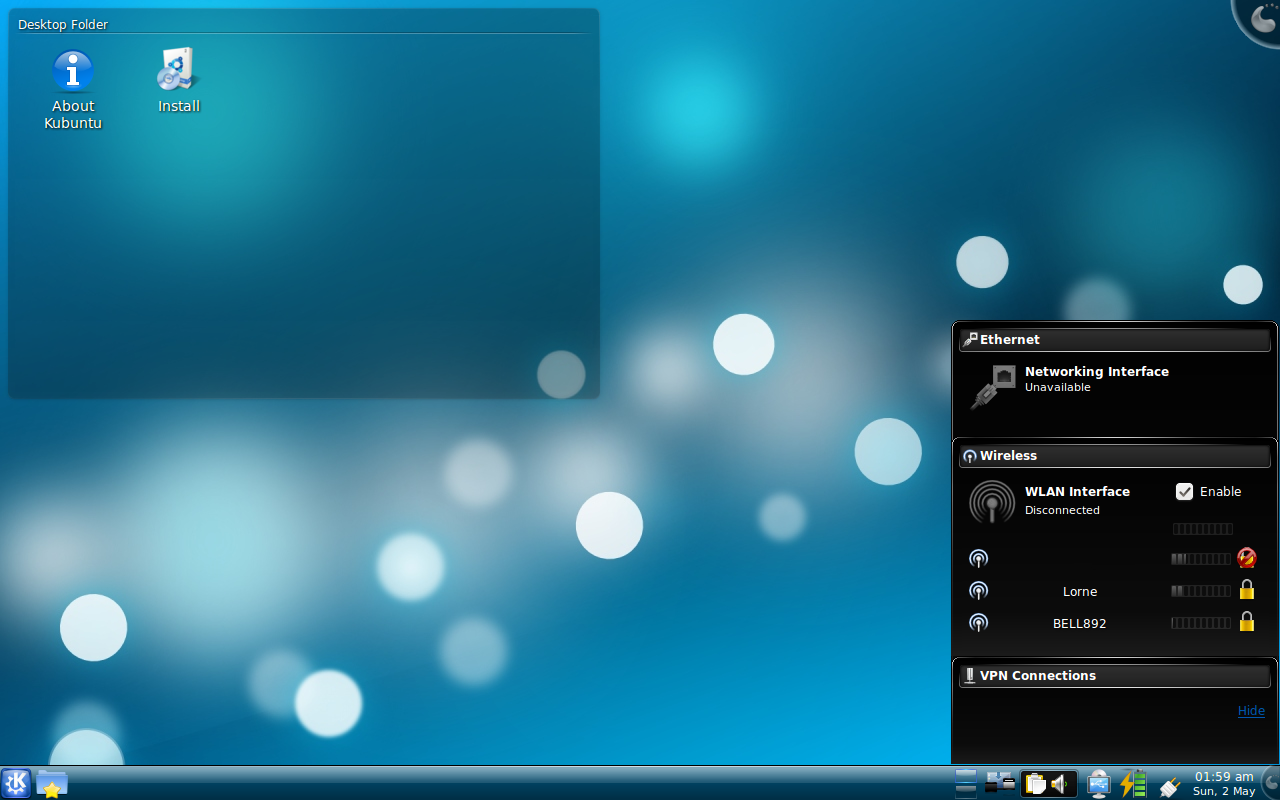Open the favorites folder icon in panel

[x=52, y=783]
